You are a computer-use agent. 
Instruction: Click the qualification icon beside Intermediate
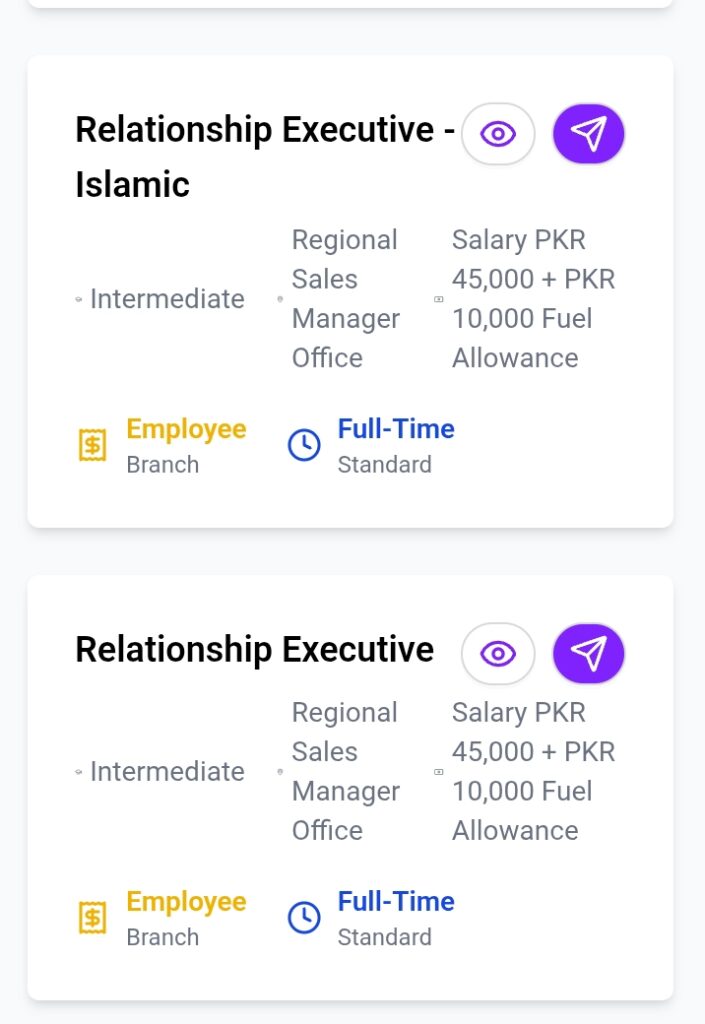(80, 298)
